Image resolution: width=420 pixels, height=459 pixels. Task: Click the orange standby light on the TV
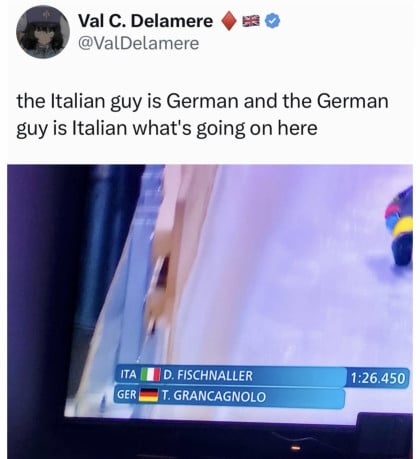point(295,447)
